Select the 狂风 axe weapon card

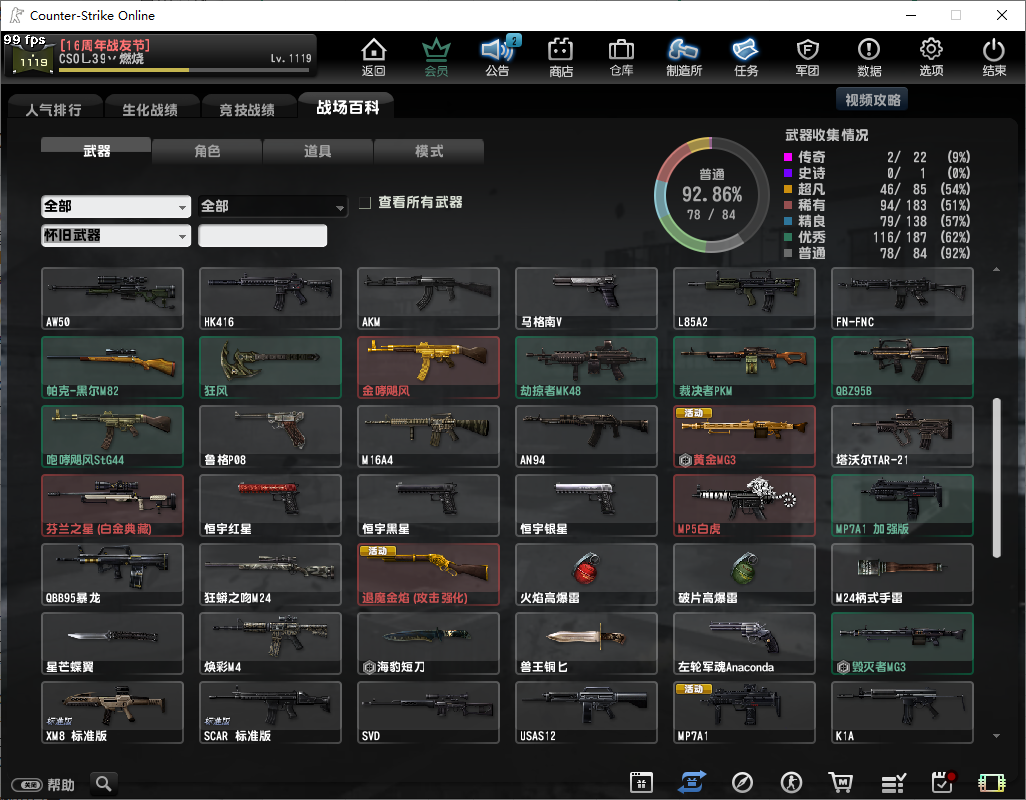point(270,368)
